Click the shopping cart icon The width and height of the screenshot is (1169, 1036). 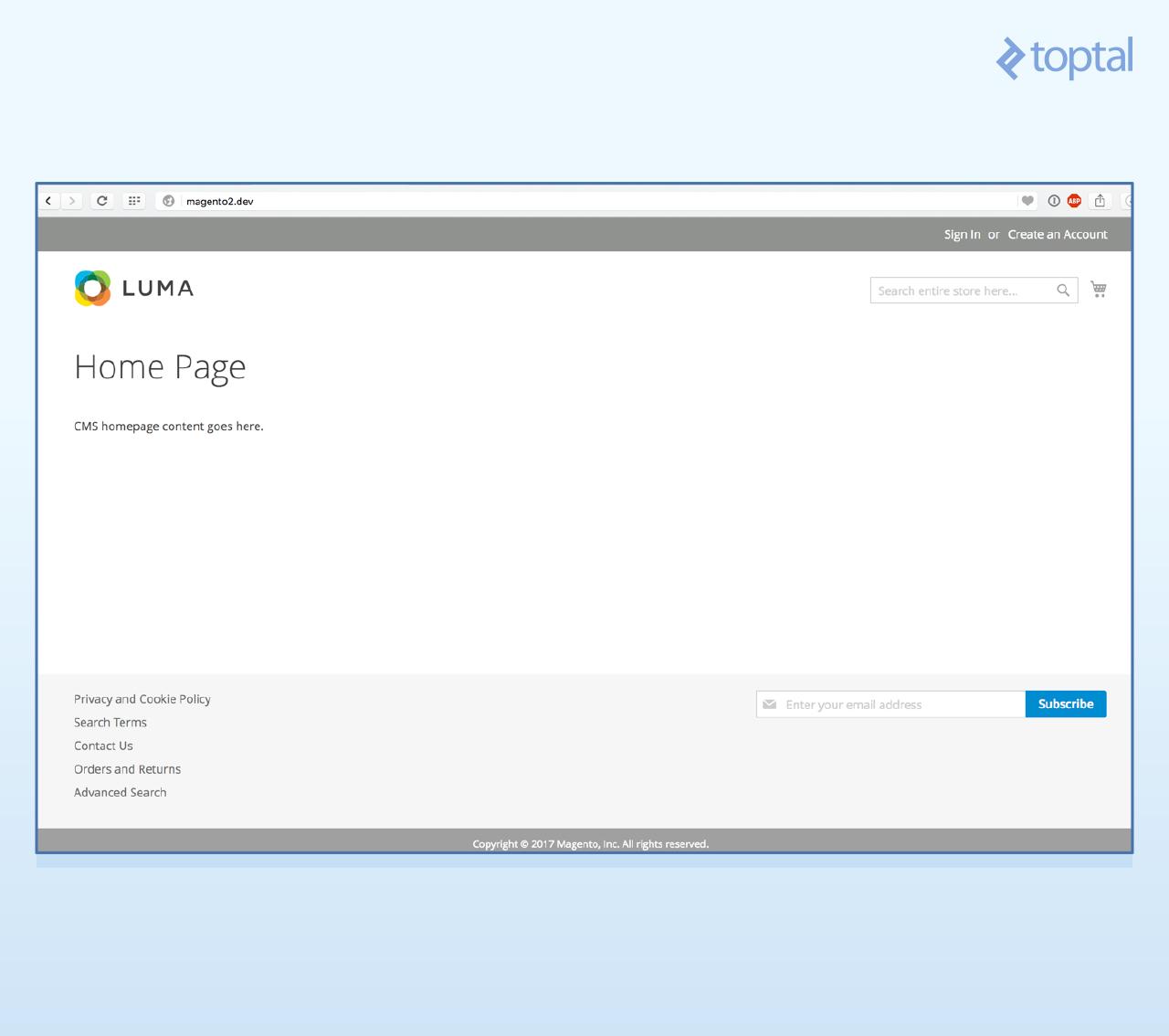pyautogui.click(x=1099, y=289)
